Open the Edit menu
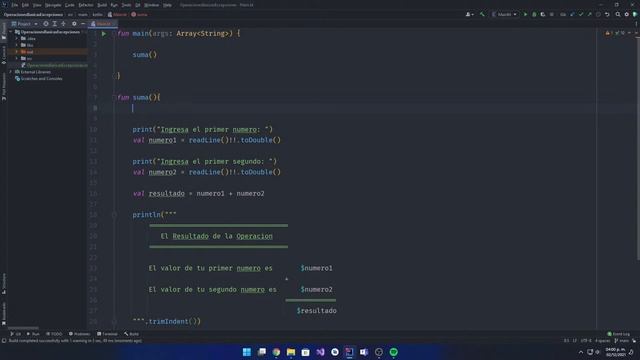 tap(25, 5)
